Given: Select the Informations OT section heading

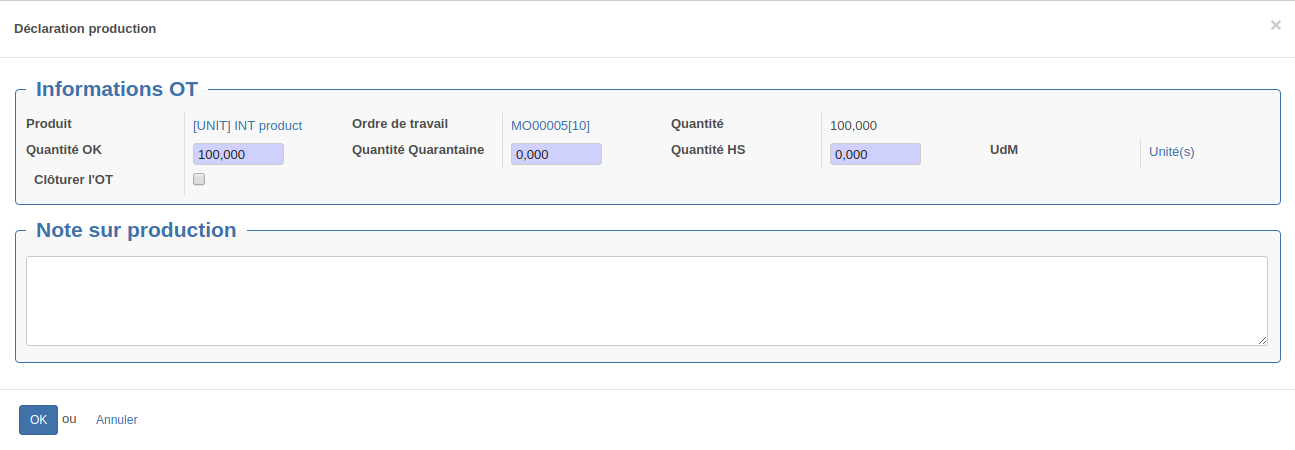Looking at the screenshot, I should [x=117, y=89].
